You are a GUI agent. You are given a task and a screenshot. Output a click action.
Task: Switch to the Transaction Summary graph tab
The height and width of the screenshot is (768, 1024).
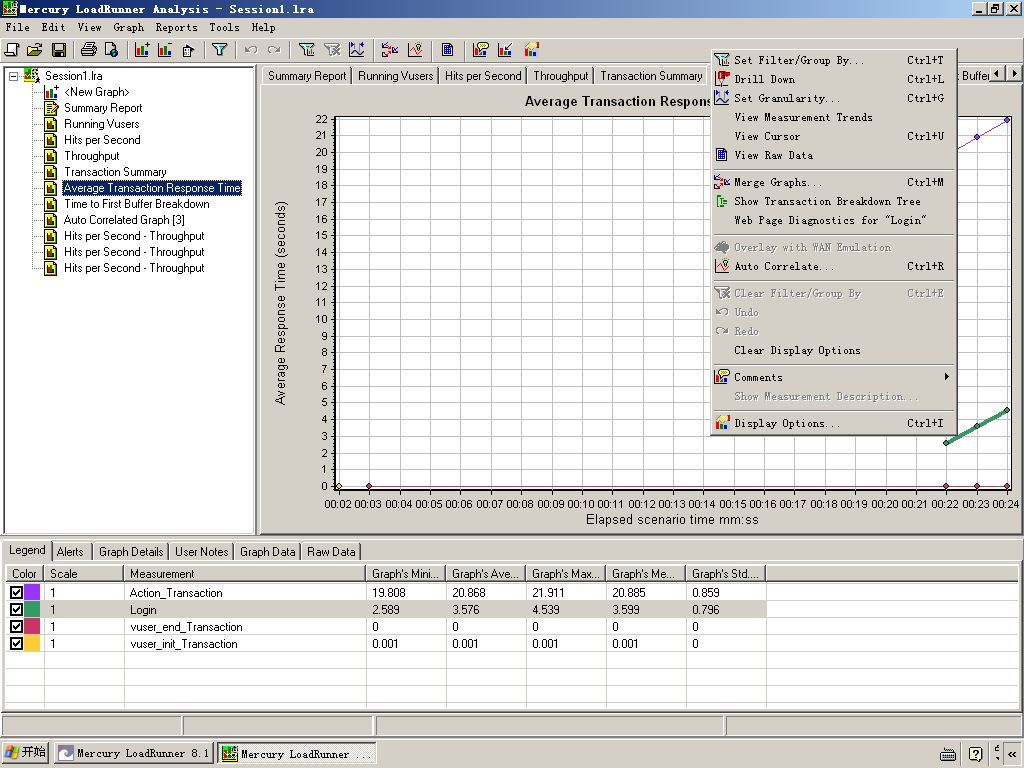pyautogui.click(x=651, y=76)
